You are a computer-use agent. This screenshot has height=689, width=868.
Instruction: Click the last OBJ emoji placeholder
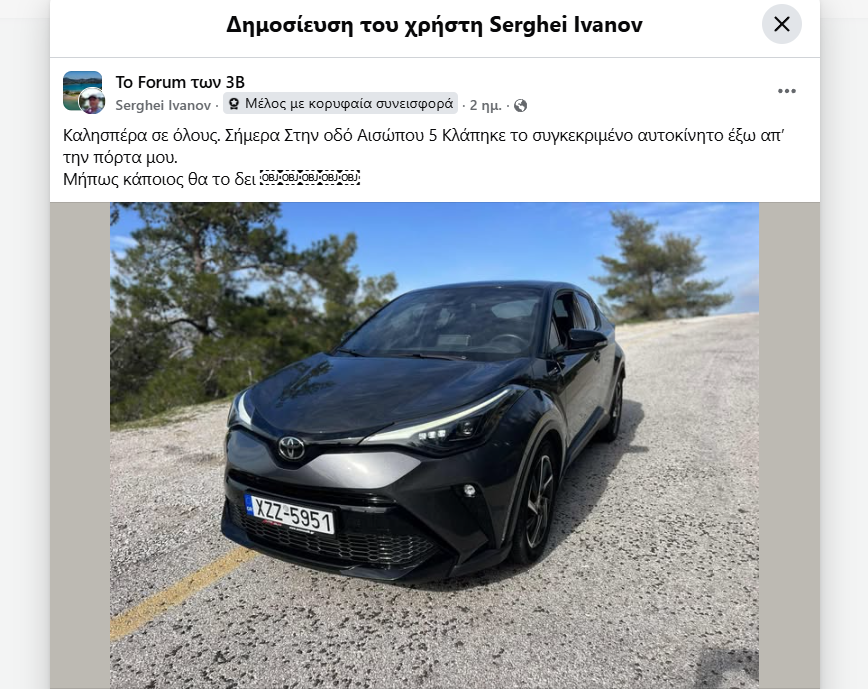[350, 178]
